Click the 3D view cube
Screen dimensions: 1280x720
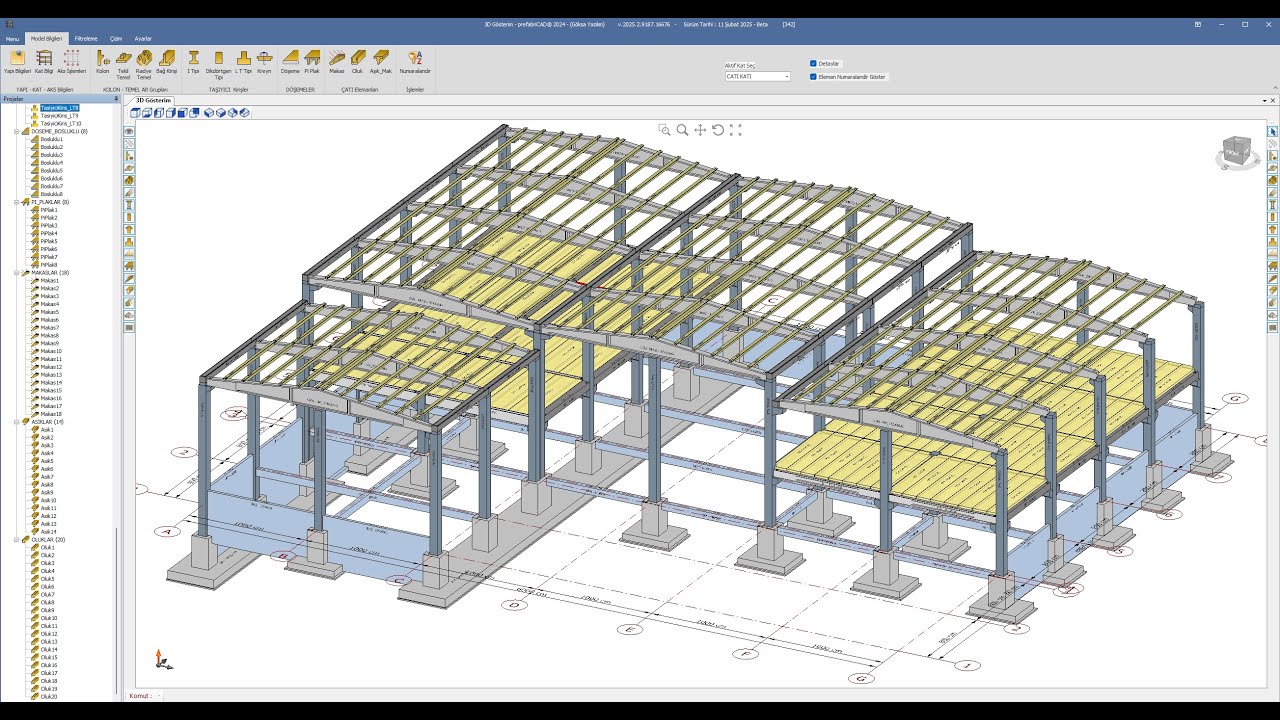pos(1236,151)
